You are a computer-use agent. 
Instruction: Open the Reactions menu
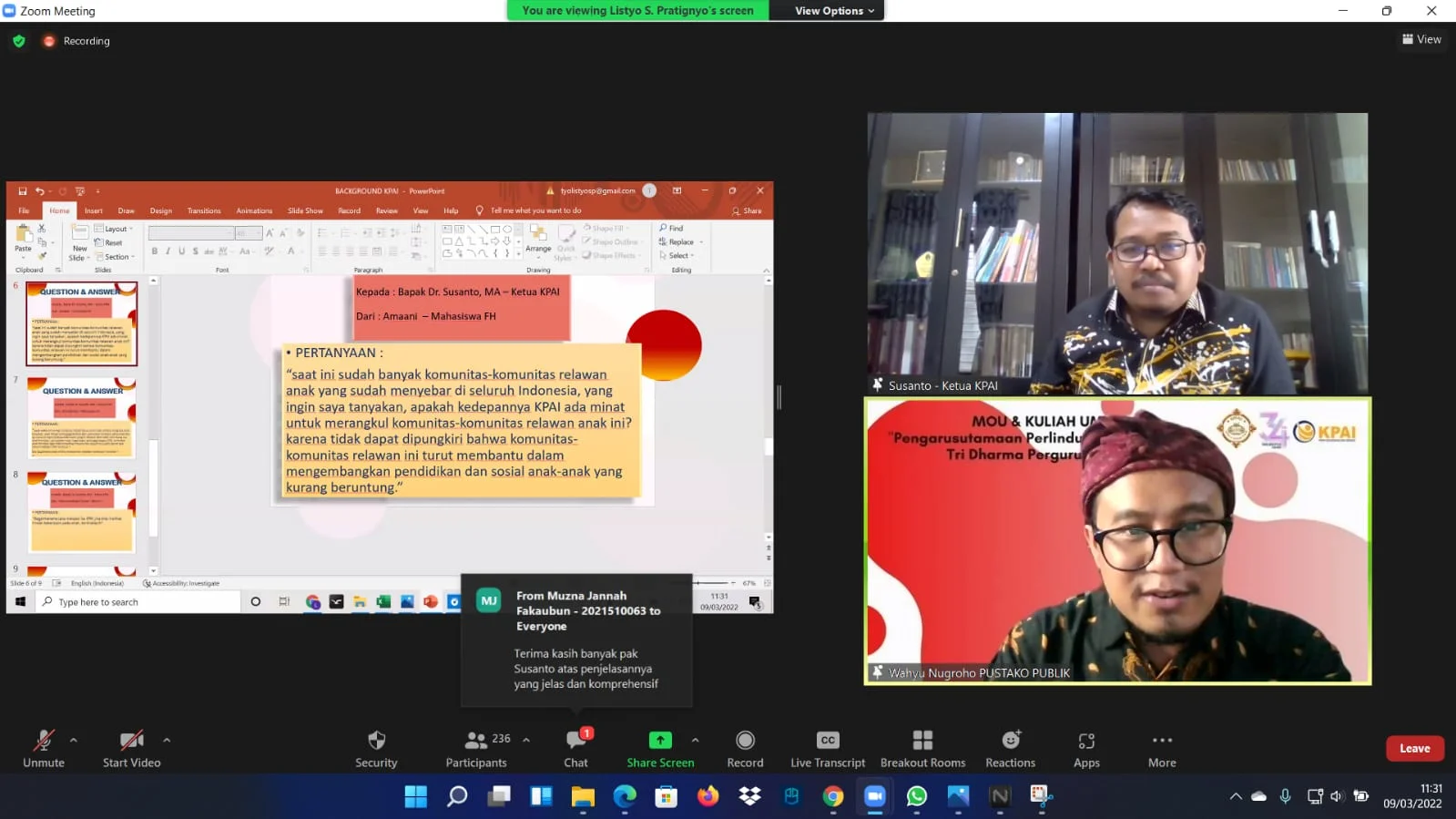pyautogui.click(x=1010, y=749)
